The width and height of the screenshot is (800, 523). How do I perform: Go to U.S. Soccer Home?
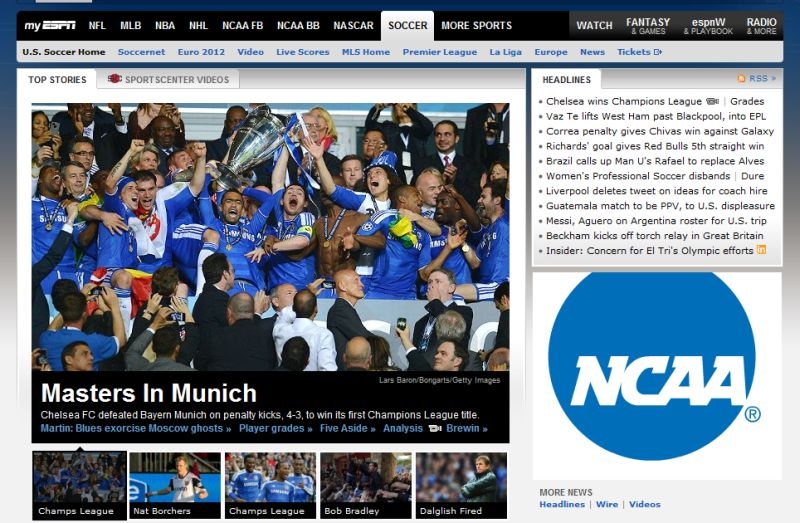pos(64,52)
